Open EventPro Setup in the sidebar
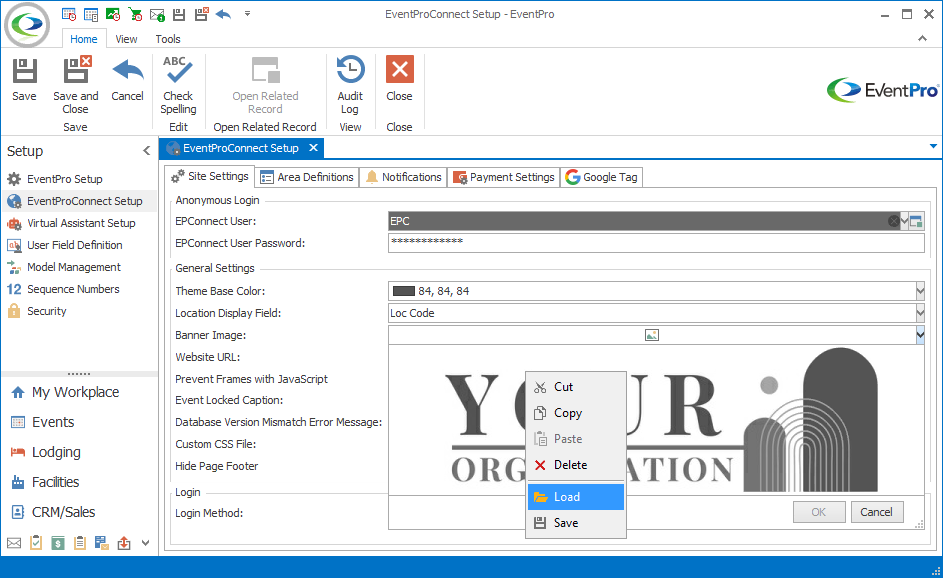943x578 pixels. (x=65, y=179)
